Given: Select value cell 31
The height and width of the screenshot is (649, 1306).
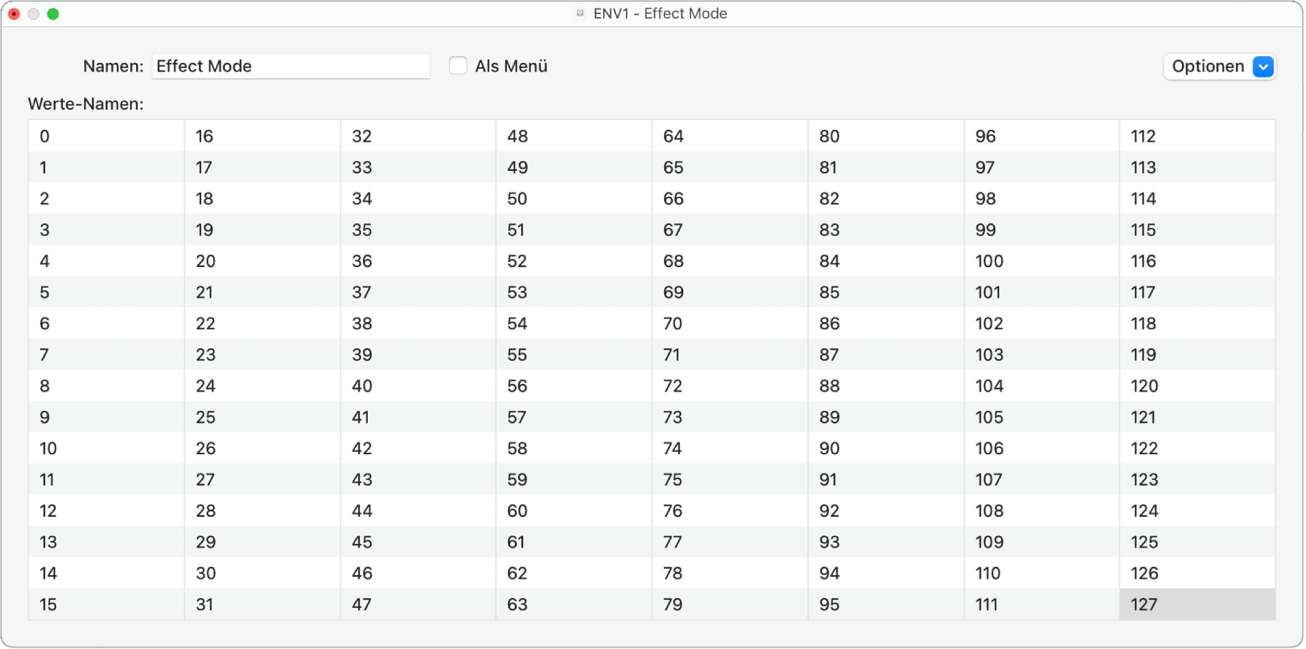Looking at the screenshot, I should pos(262,604).
